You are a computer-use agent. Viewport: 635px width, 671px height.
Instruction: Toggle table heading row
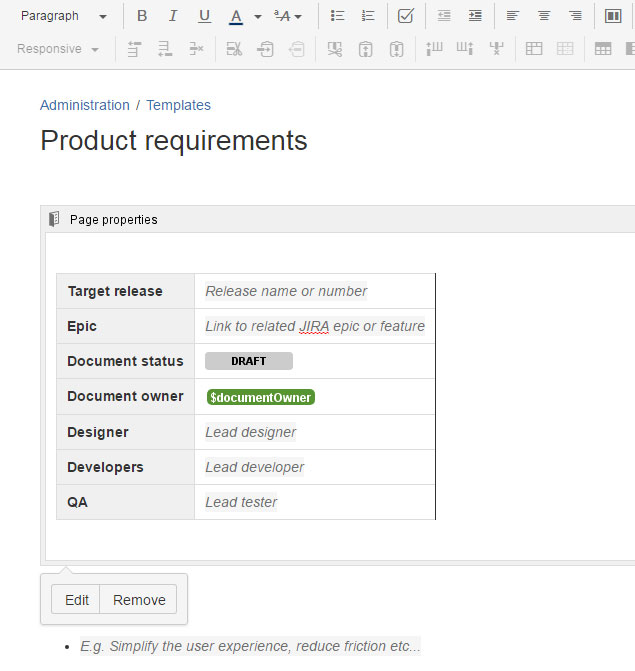[603, 49]
